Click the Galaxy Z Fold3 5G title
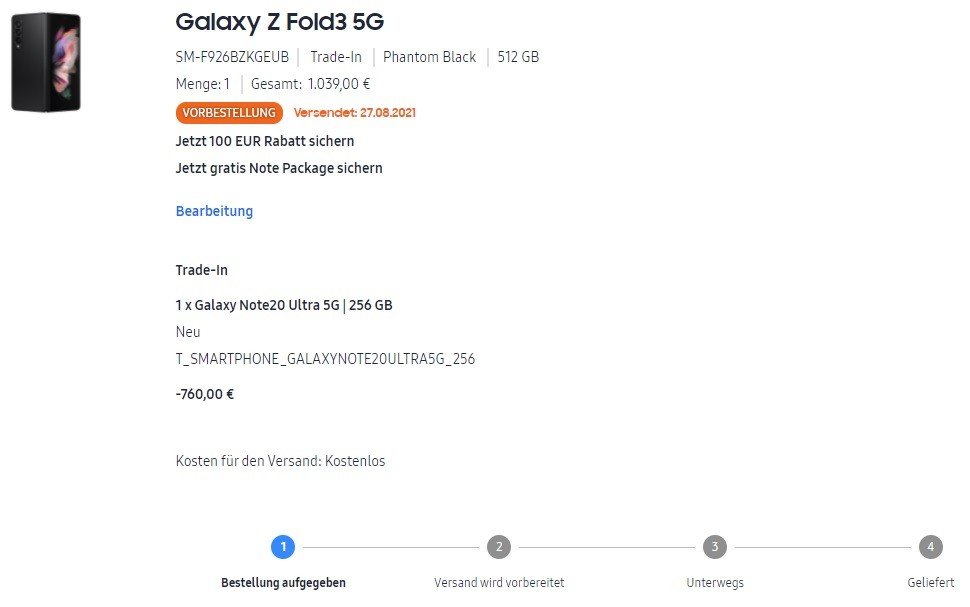This screenshot has height=607, width=970. [x=280, y=22]
